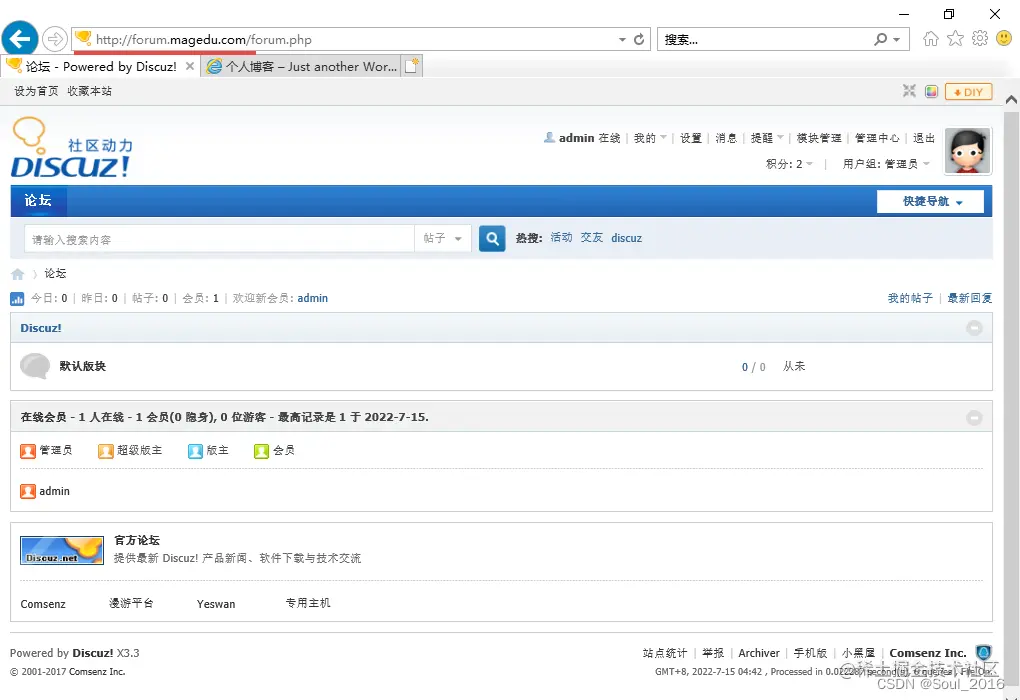The image size is (1020, 700).
Task: Click the statistics bar chart icon
Action: pos(15,297)
